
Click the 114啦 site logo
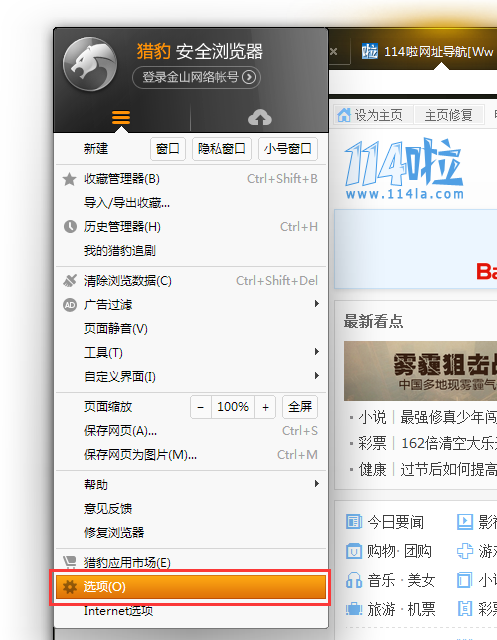coord(404,169)
